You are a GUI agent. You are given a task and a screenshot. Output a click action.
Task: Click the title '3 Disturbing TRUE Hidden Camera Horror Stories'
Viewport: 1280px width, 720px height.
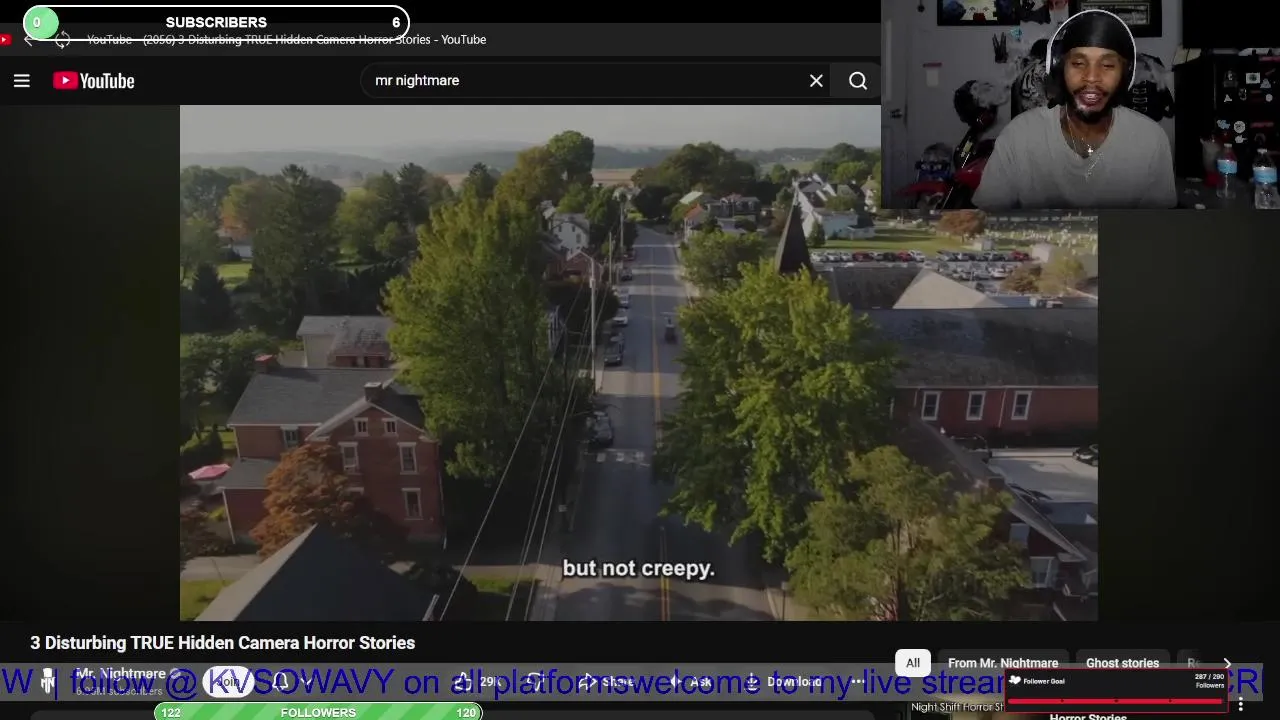222,643
